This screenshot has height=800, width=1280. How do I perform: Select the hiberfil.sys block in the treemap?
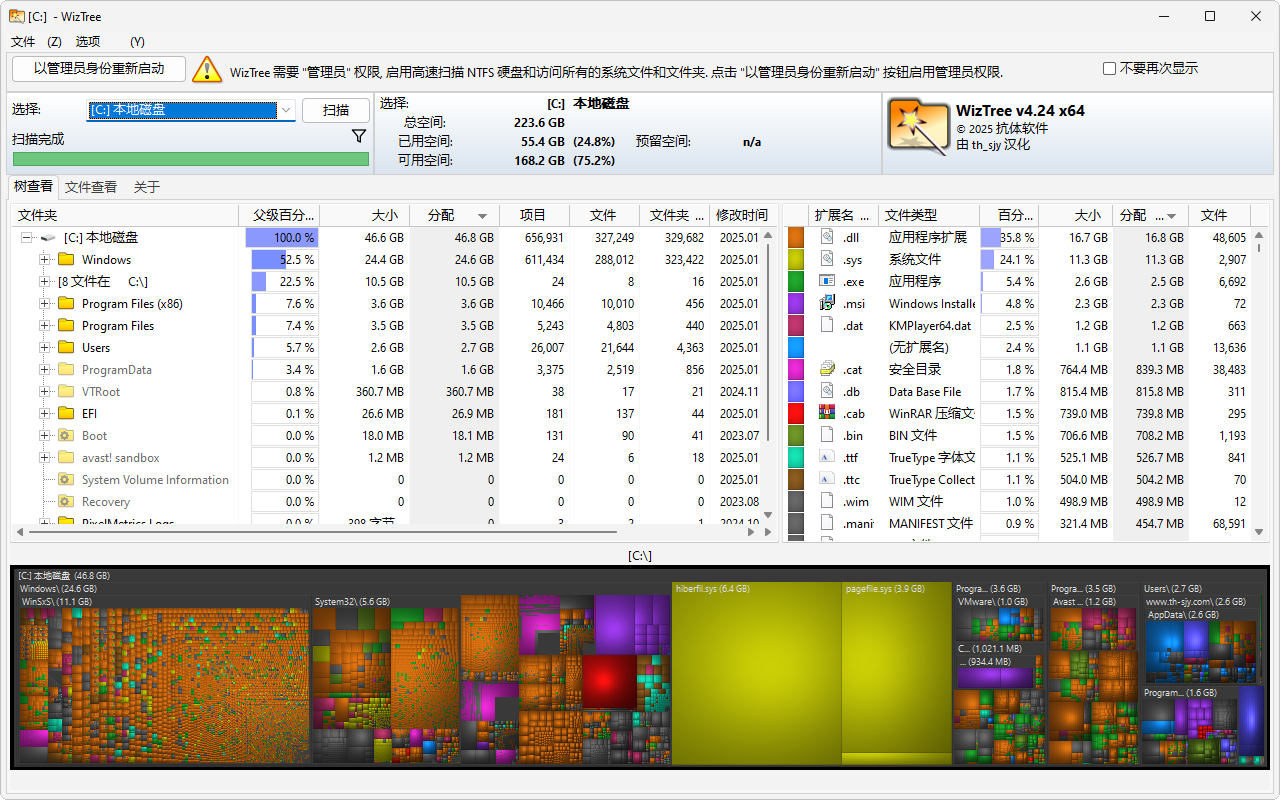[x=757, y=670]
